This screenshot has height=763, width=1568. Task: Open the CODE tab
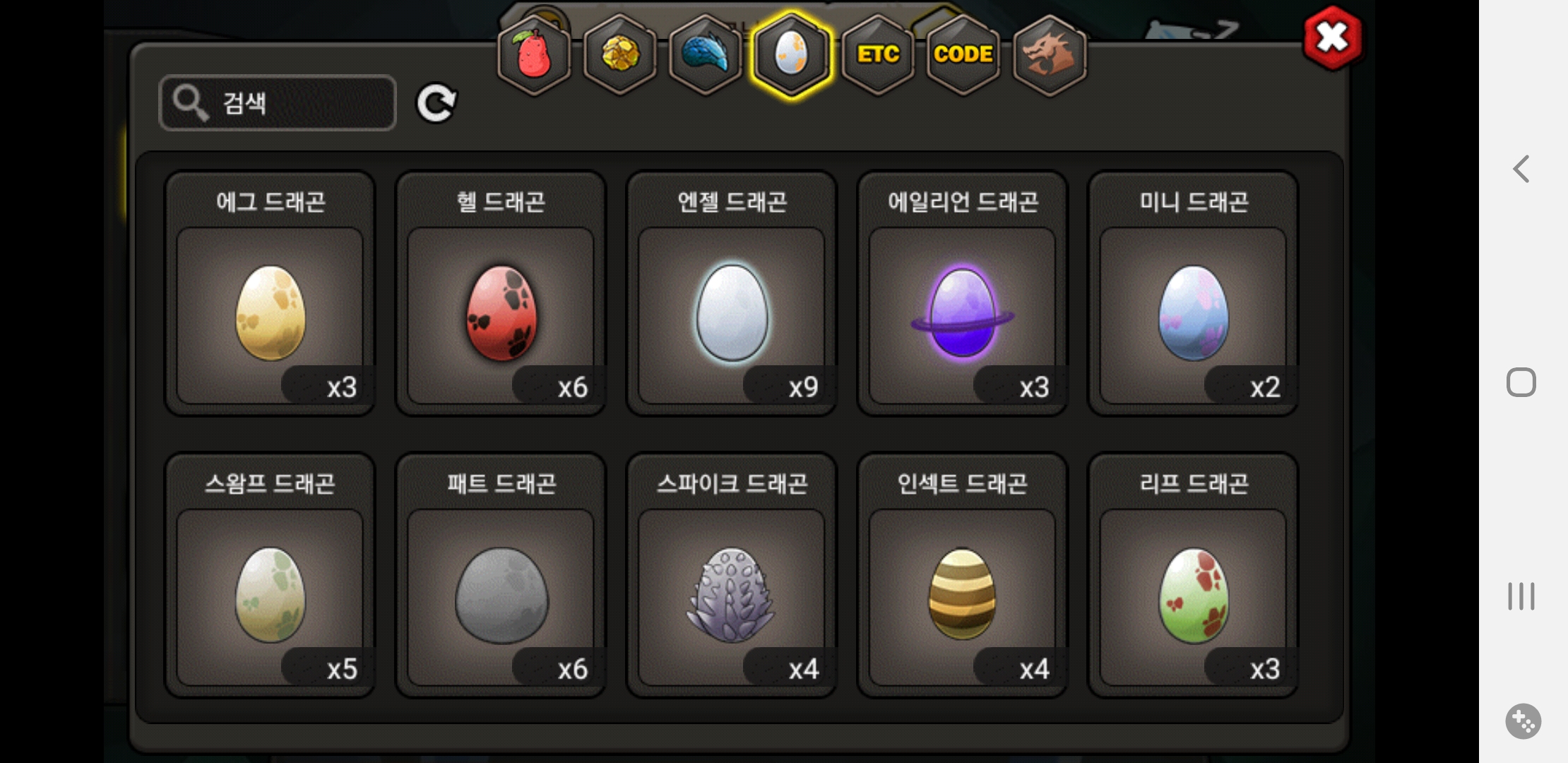pos(963,55)
